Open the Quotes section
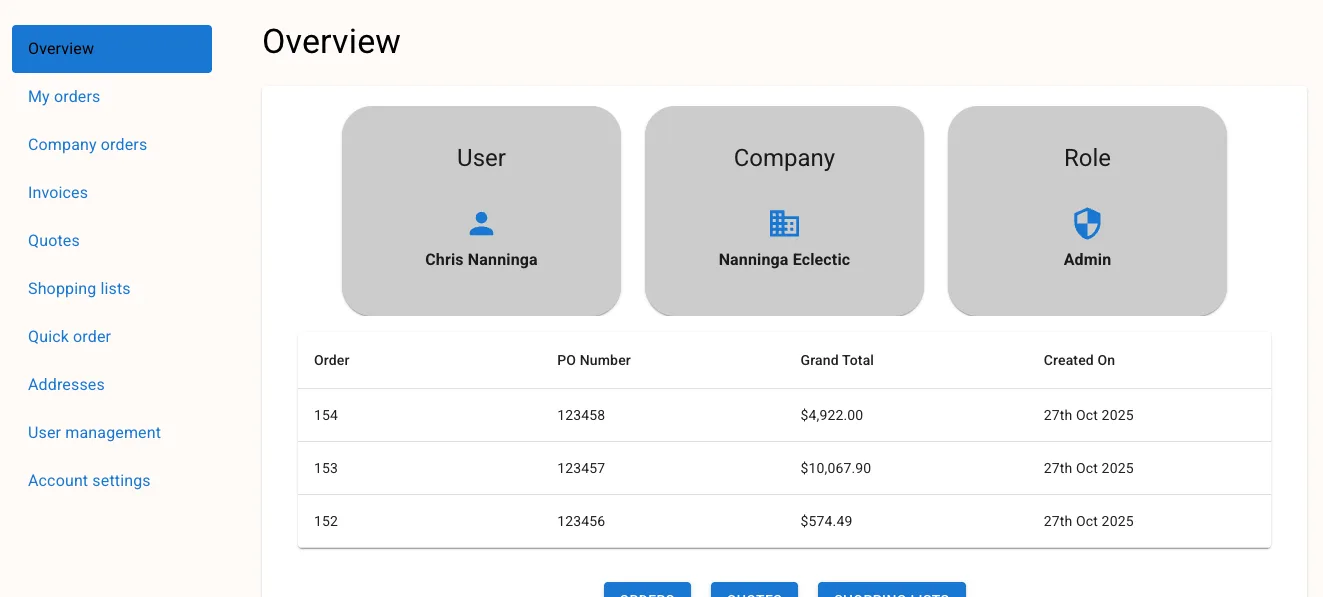 click(53, 240)
